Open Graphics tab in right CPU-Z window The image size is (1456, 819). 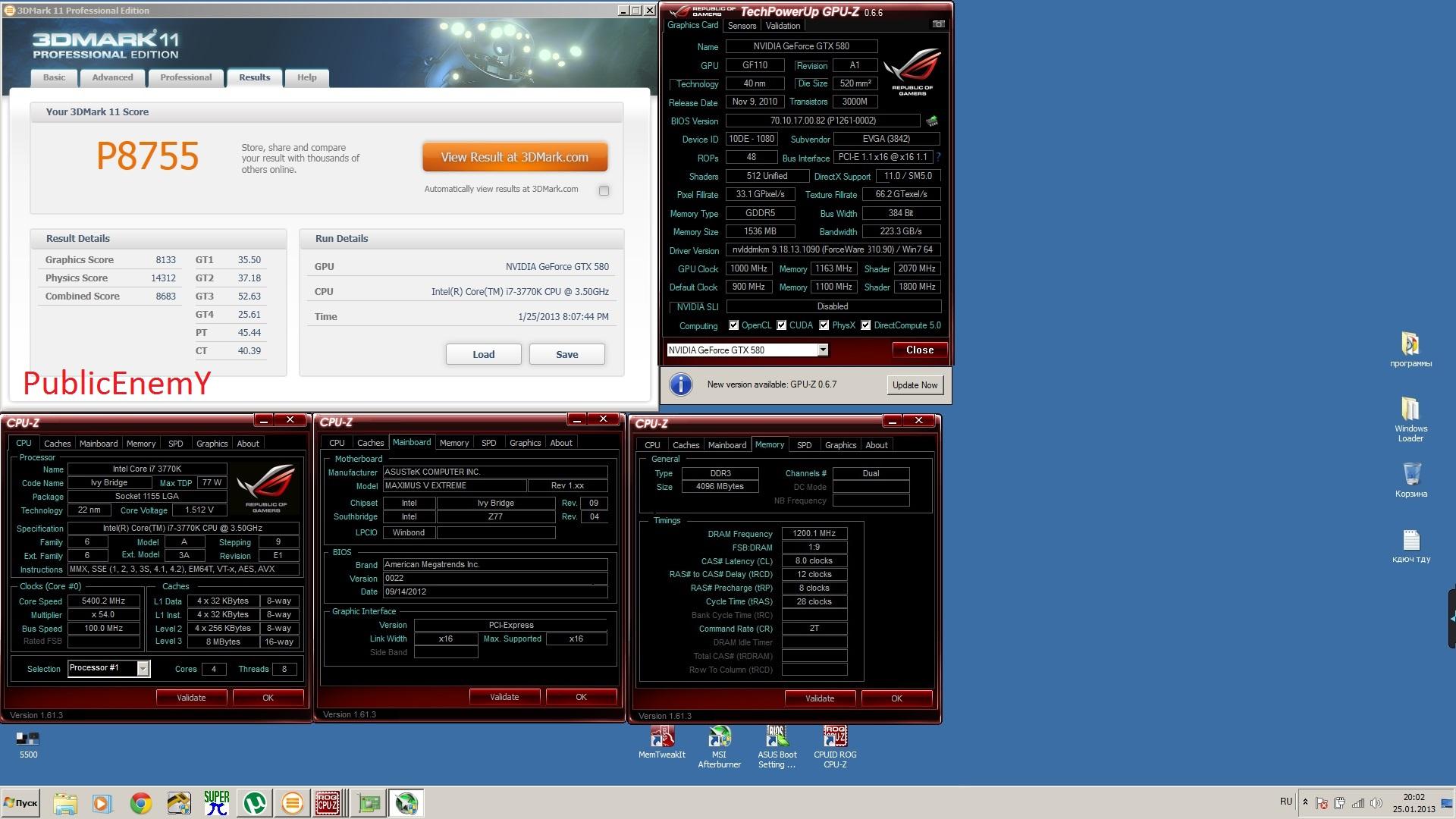[x=840, y=445]
